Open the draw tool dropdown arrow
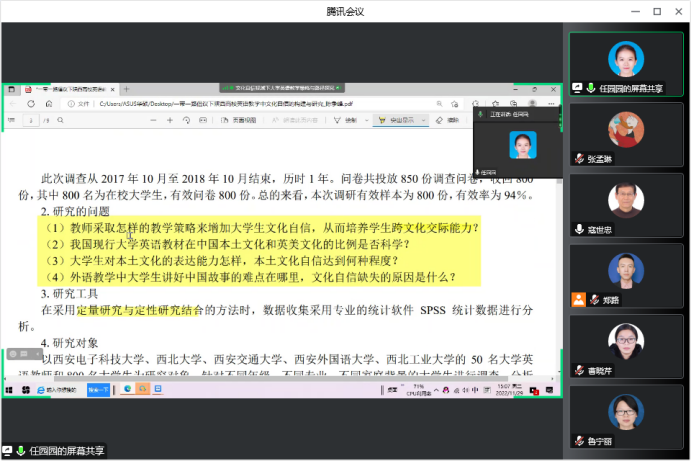 (365, 120)
